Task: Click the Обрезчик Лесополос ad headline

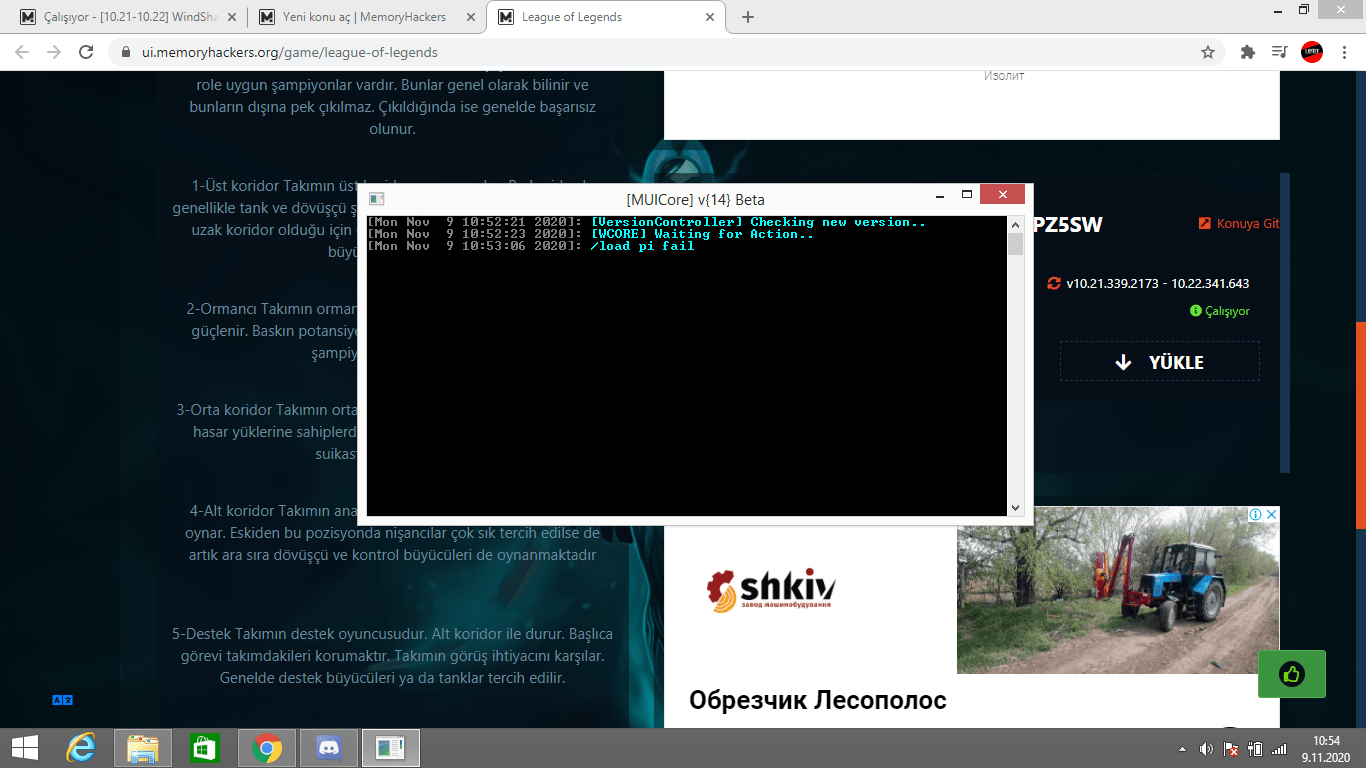Action: pyautogui.click(x=817, y=700)
